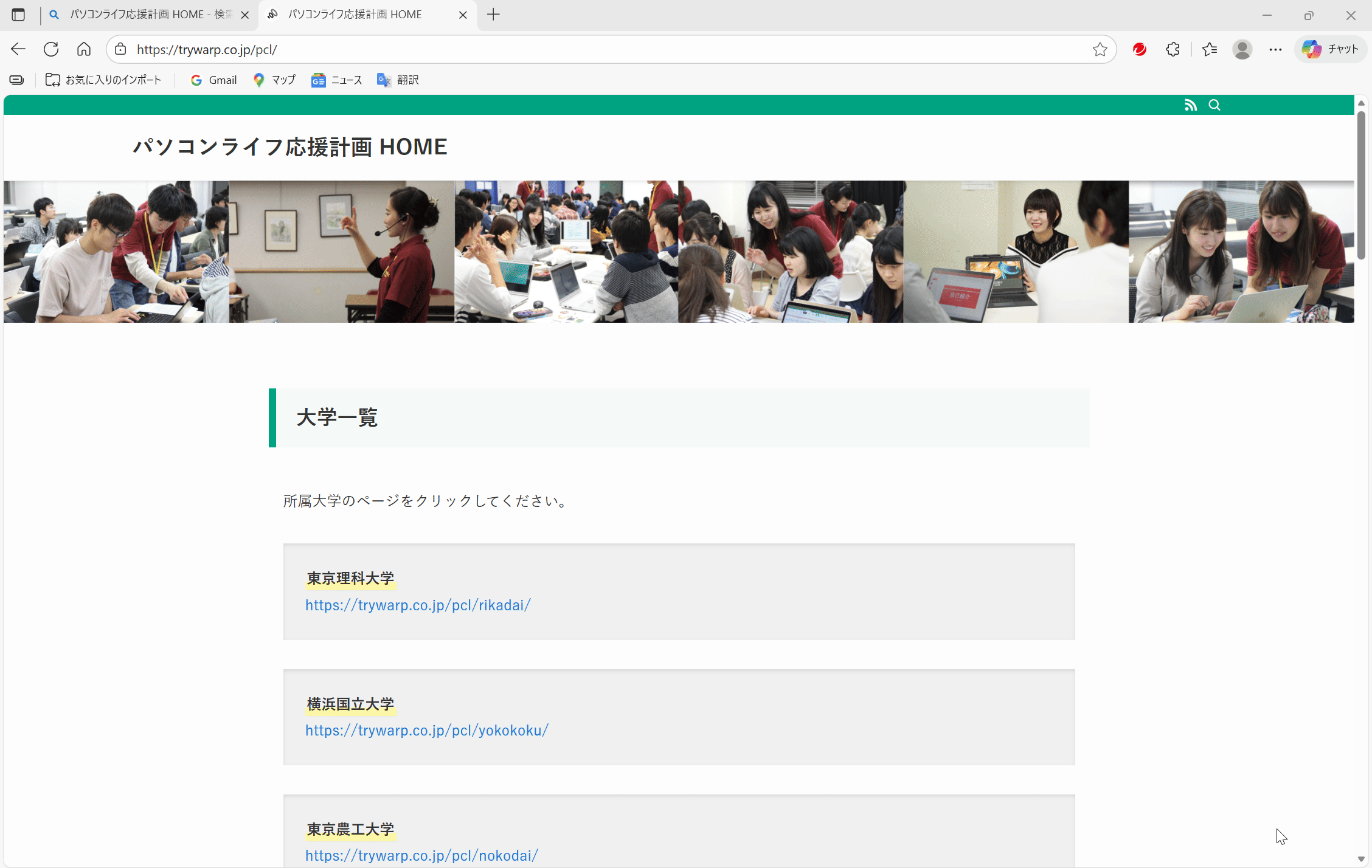1372x868 pixels.
Task: Click the RSS feed icon in green bar
Action: (1190, 105)
